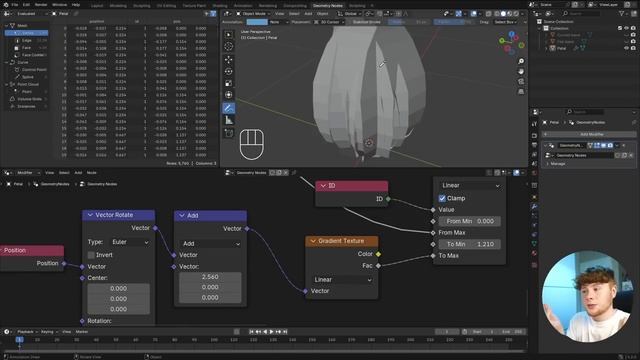This screenshot has width=640, height=360.
Task: Click the Stabilize Stroke button
Action: click(366, 22)
